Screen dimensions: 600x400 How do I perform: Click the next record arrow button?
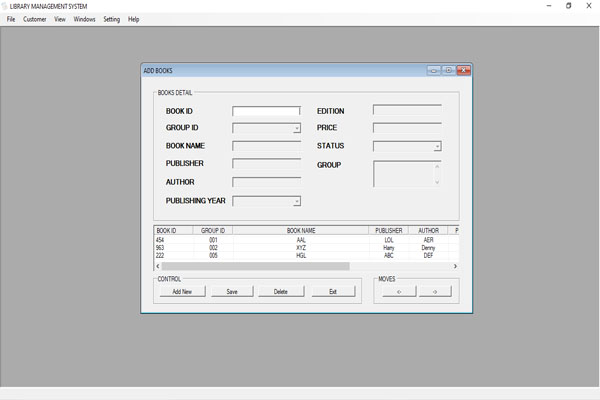435,292
